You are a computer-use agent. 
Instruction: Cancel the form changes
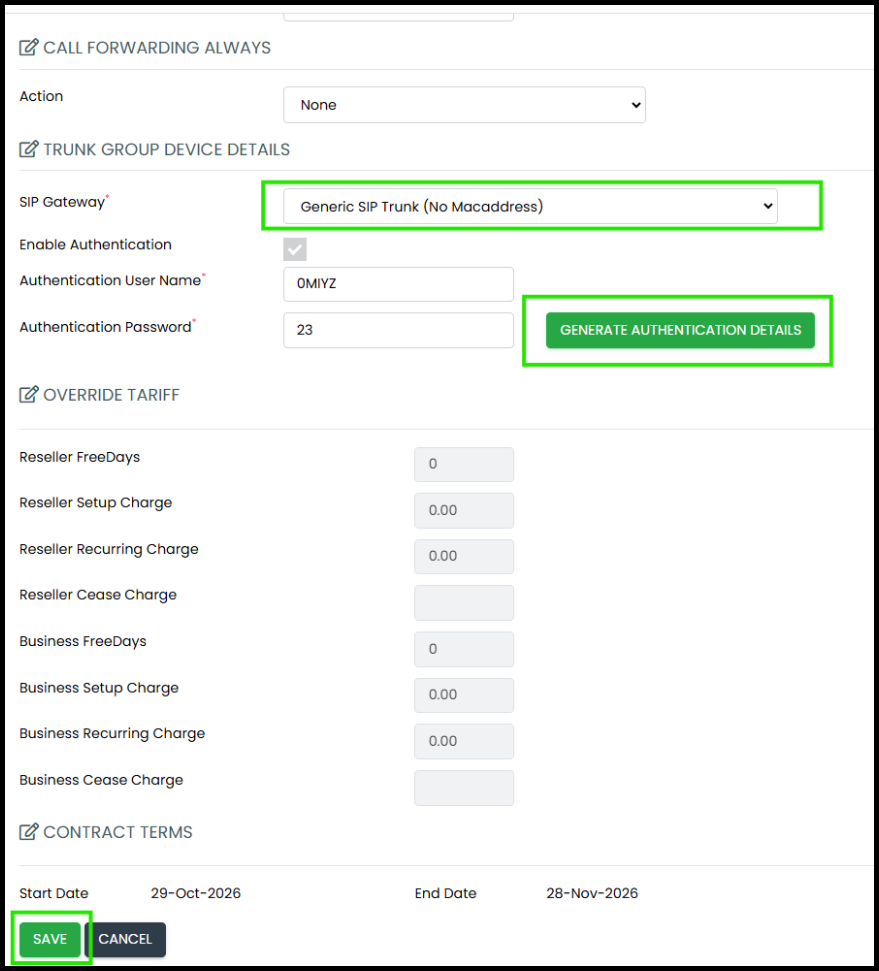(125, 939)
